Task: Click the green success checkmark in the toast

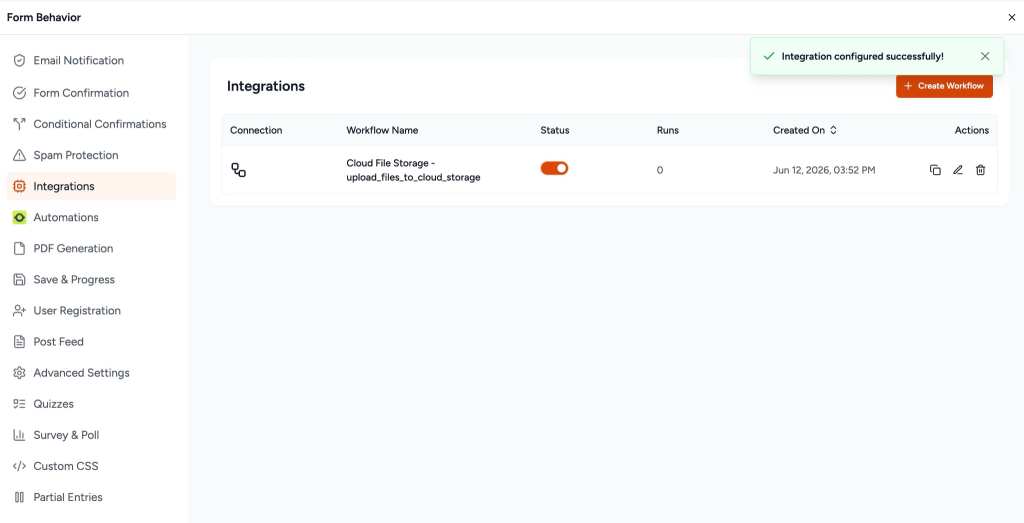Action: click(769, 56)
